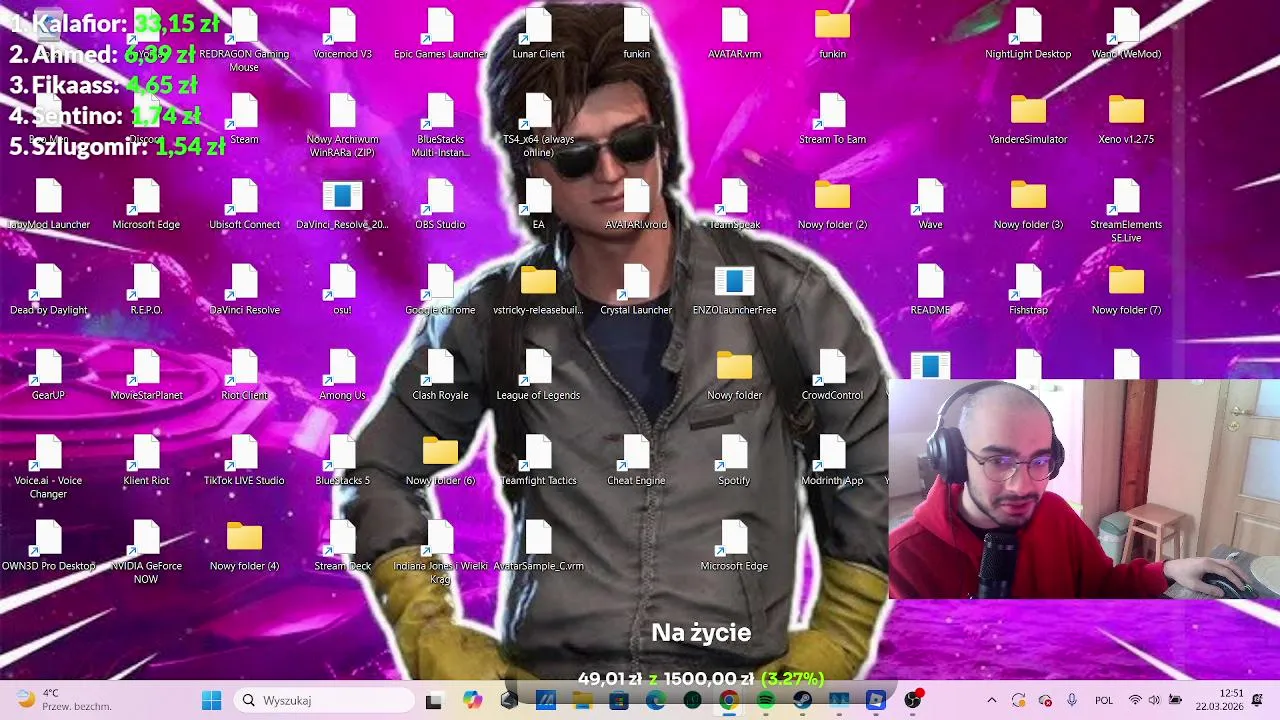Expand hidden system tray icons chevron

point(991,701)
